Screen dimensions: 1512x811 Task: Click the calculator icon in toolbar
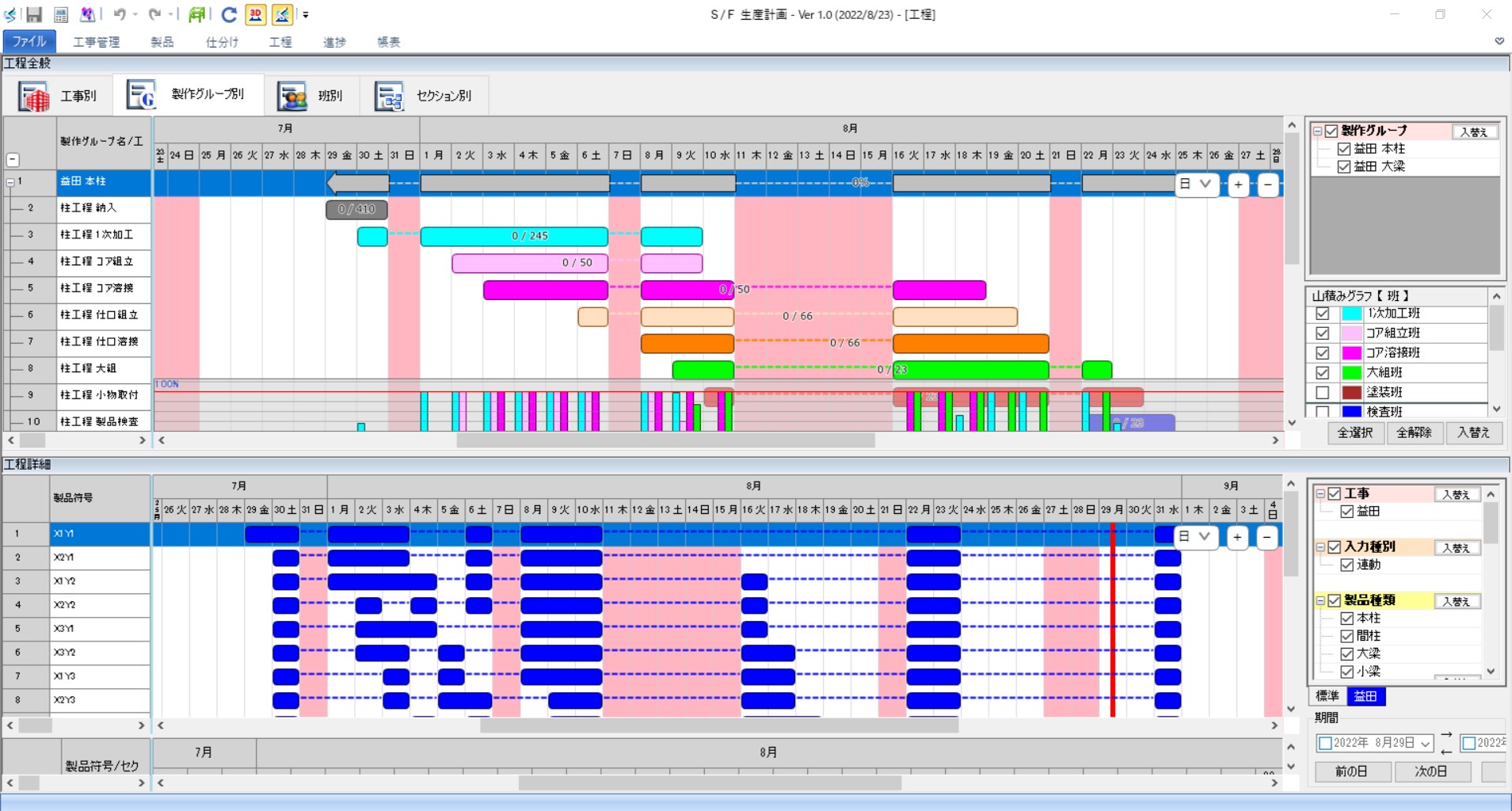click(x=61, y=14)
